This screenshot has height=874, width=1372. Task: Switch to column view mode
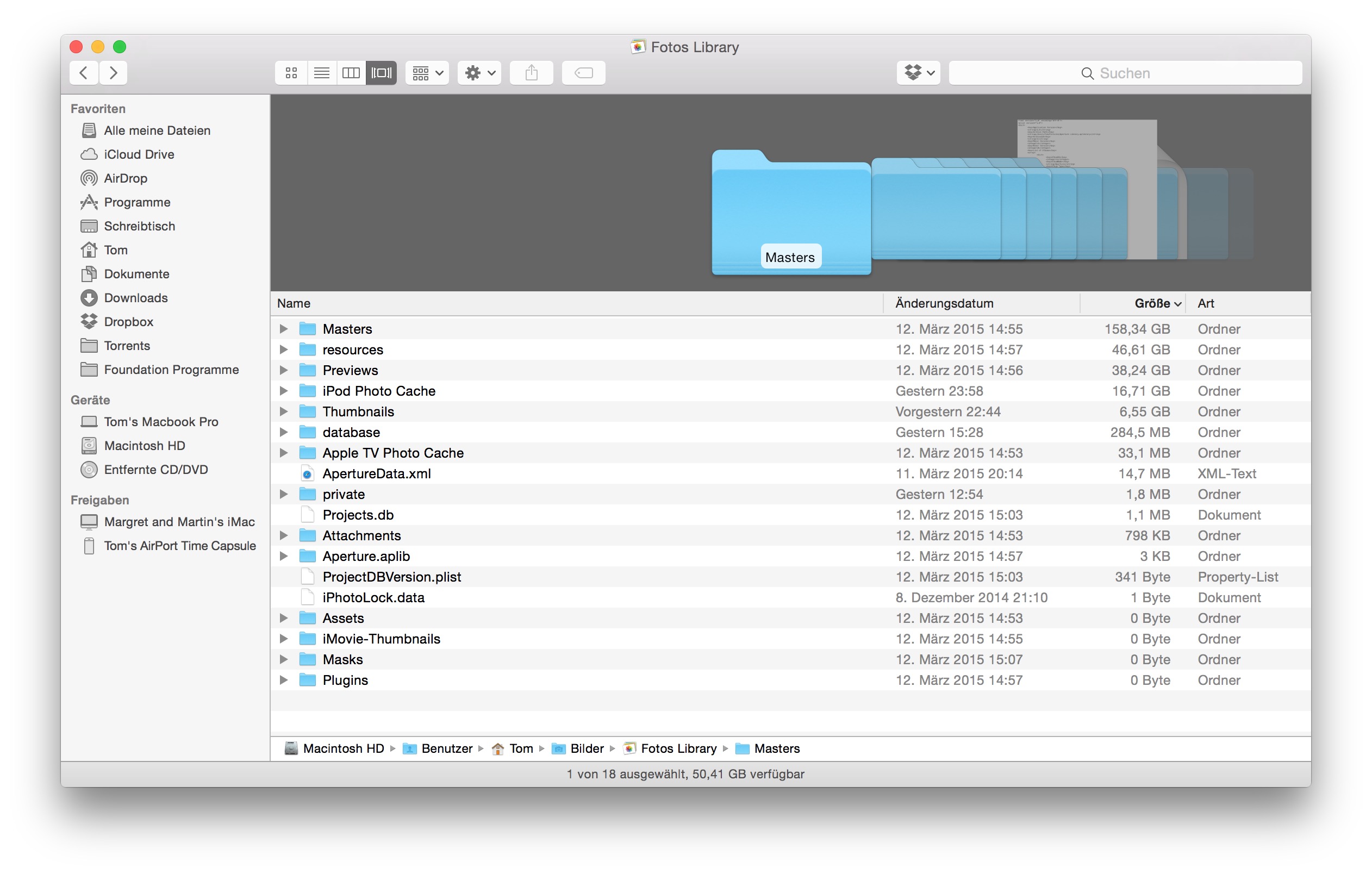[x=351, y=73]
